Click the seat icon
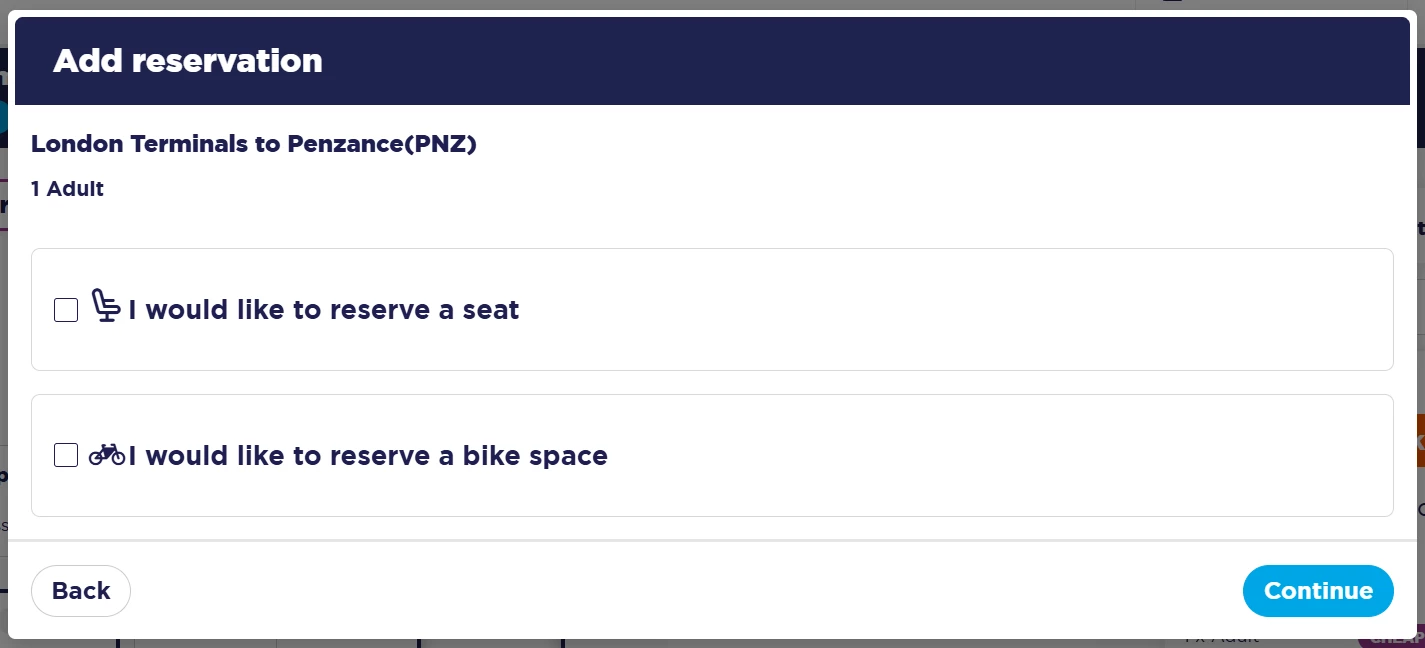 click(105, 306)
